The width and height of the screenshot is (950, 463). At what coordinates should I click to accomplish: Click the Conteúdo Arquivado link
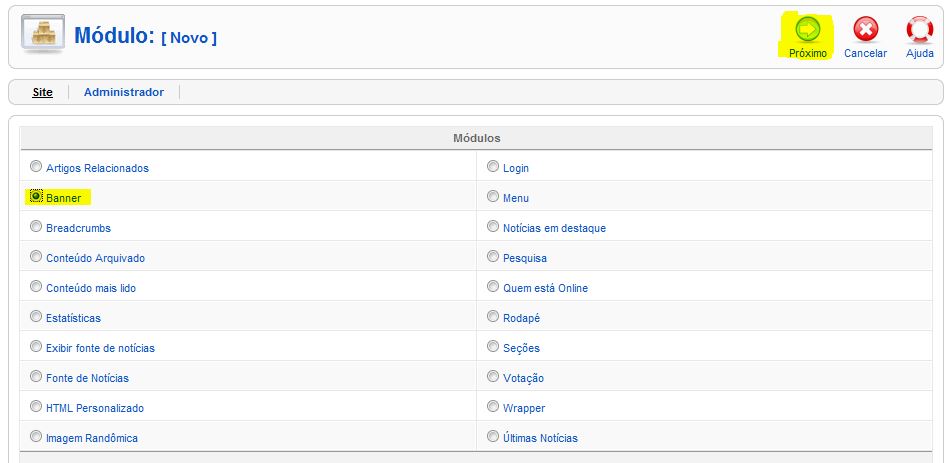96,258
